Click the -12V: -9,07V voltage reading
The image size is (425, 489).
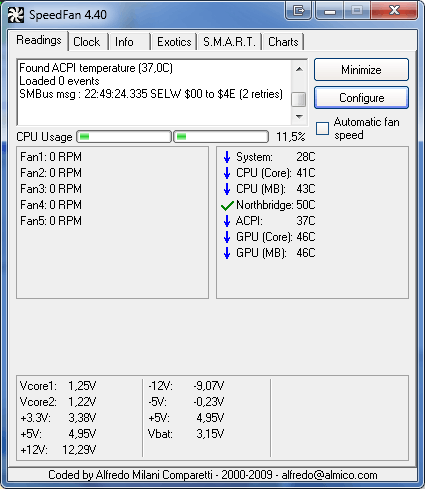[x=186, y=386]
